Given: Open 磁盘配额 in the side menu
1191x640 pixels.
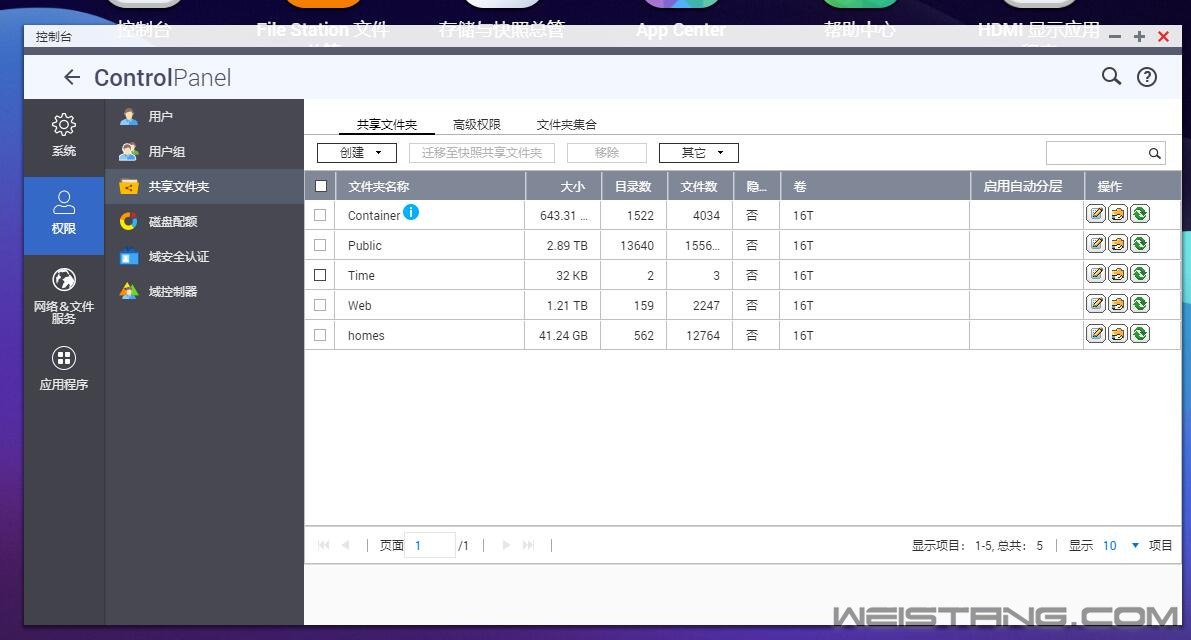Looking at the screenshot, I should point(172,222).
